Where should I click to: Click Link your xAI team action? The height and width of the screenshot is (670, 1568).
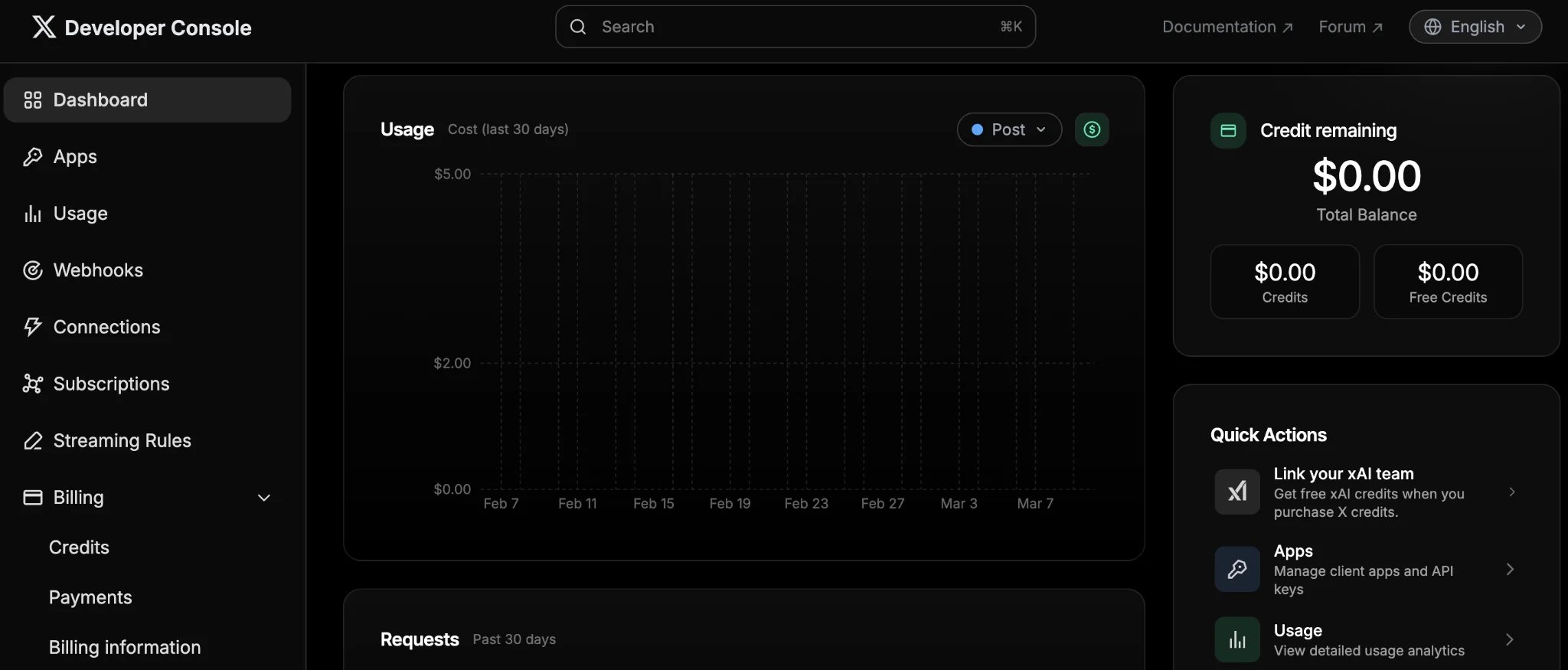[1366, 492]
